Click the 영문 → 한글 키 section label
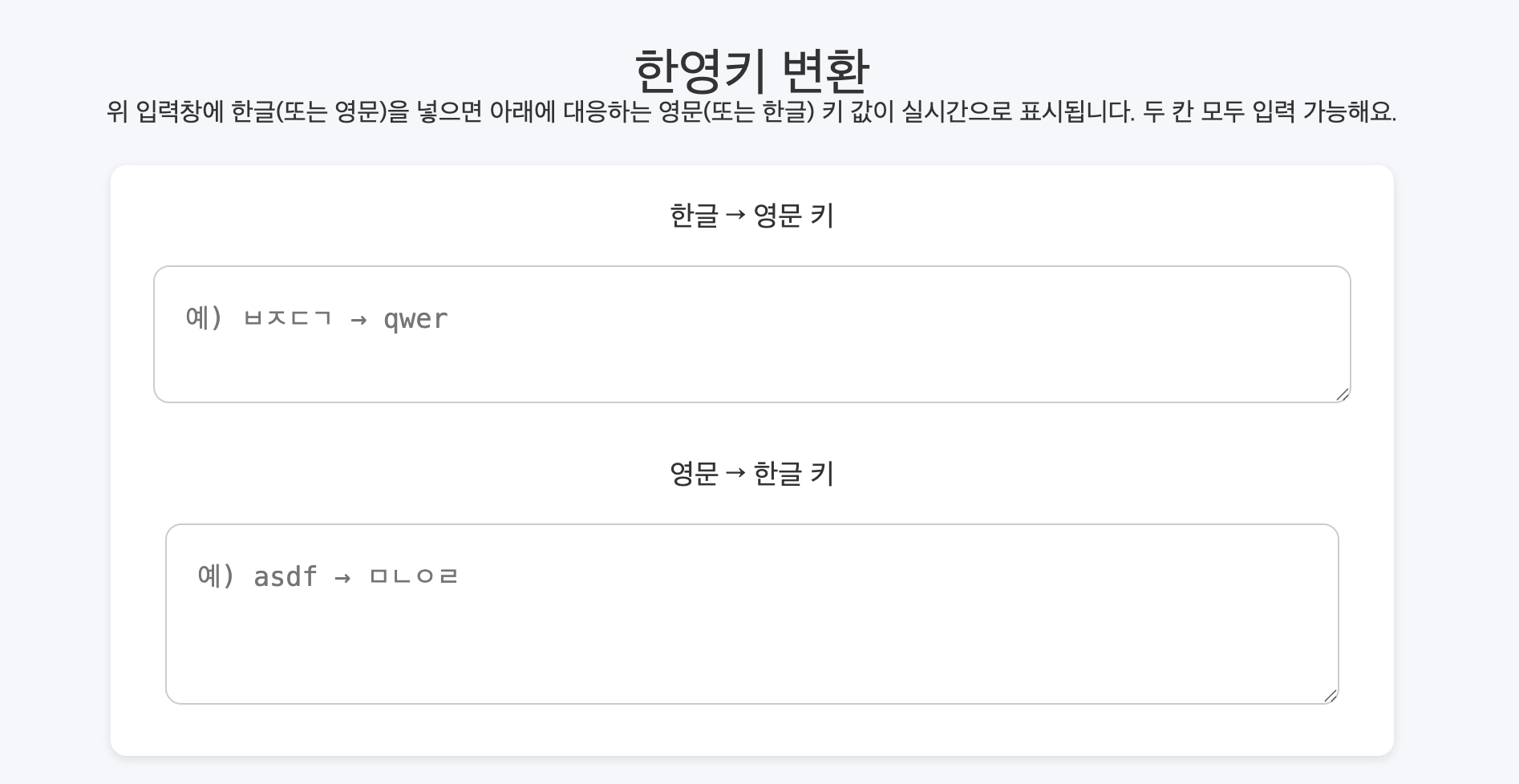 click(753, 473)
